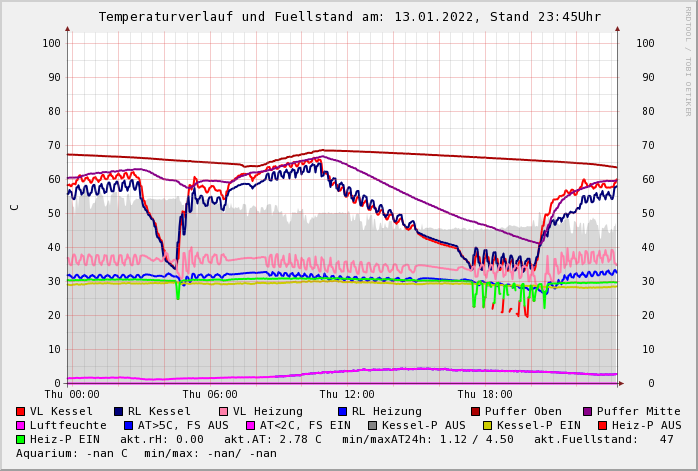Screen dimensions: 698x471
Task: Select the yellow Kessel-P EIN legend swatch
Action: (x=486, y=425)
